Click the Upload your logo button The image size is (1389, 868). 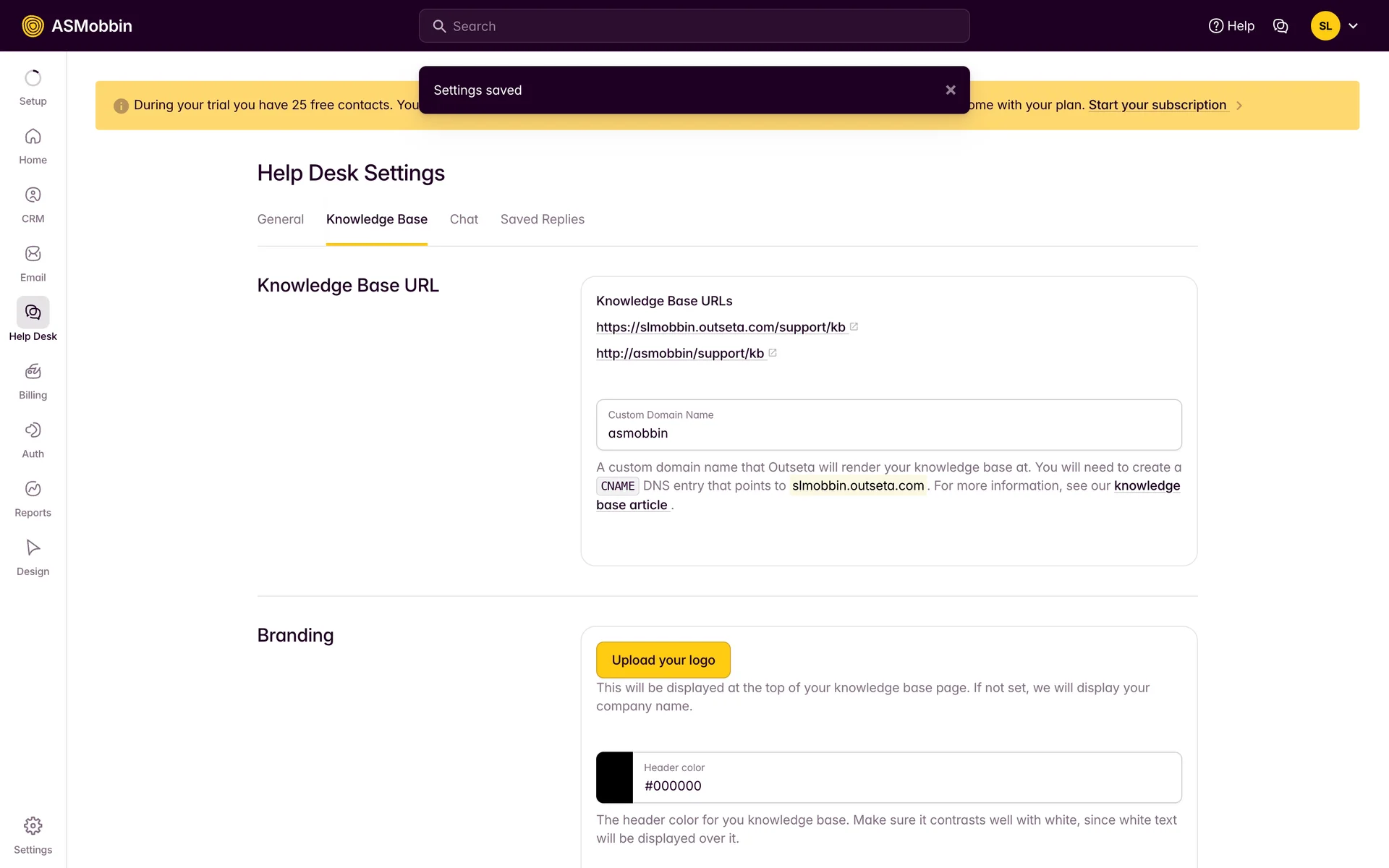pyautogui.click(x=663, y=660)
